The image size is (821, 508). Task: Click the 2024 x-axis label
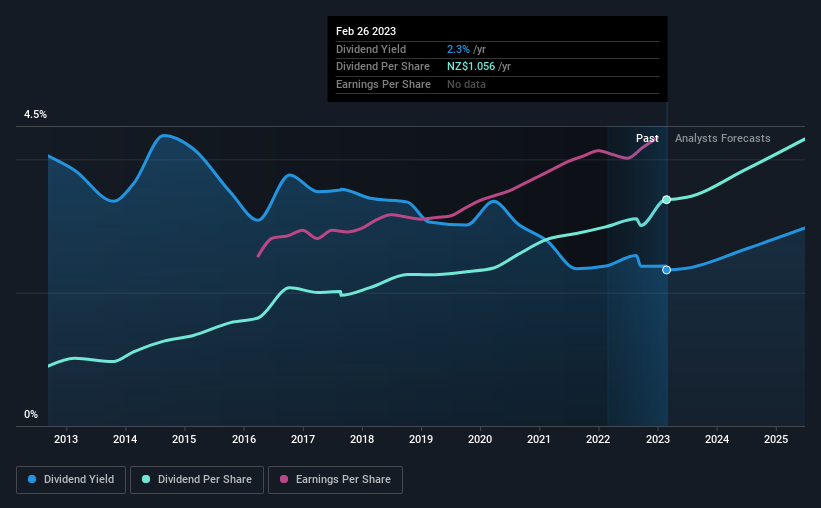717,439
